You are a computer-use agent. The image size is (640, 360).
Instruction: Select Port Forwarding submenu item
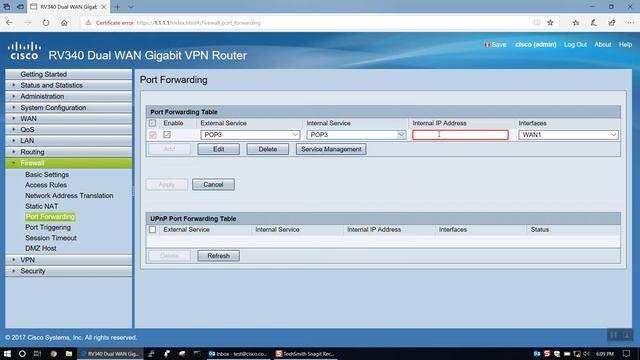point(50,217)
